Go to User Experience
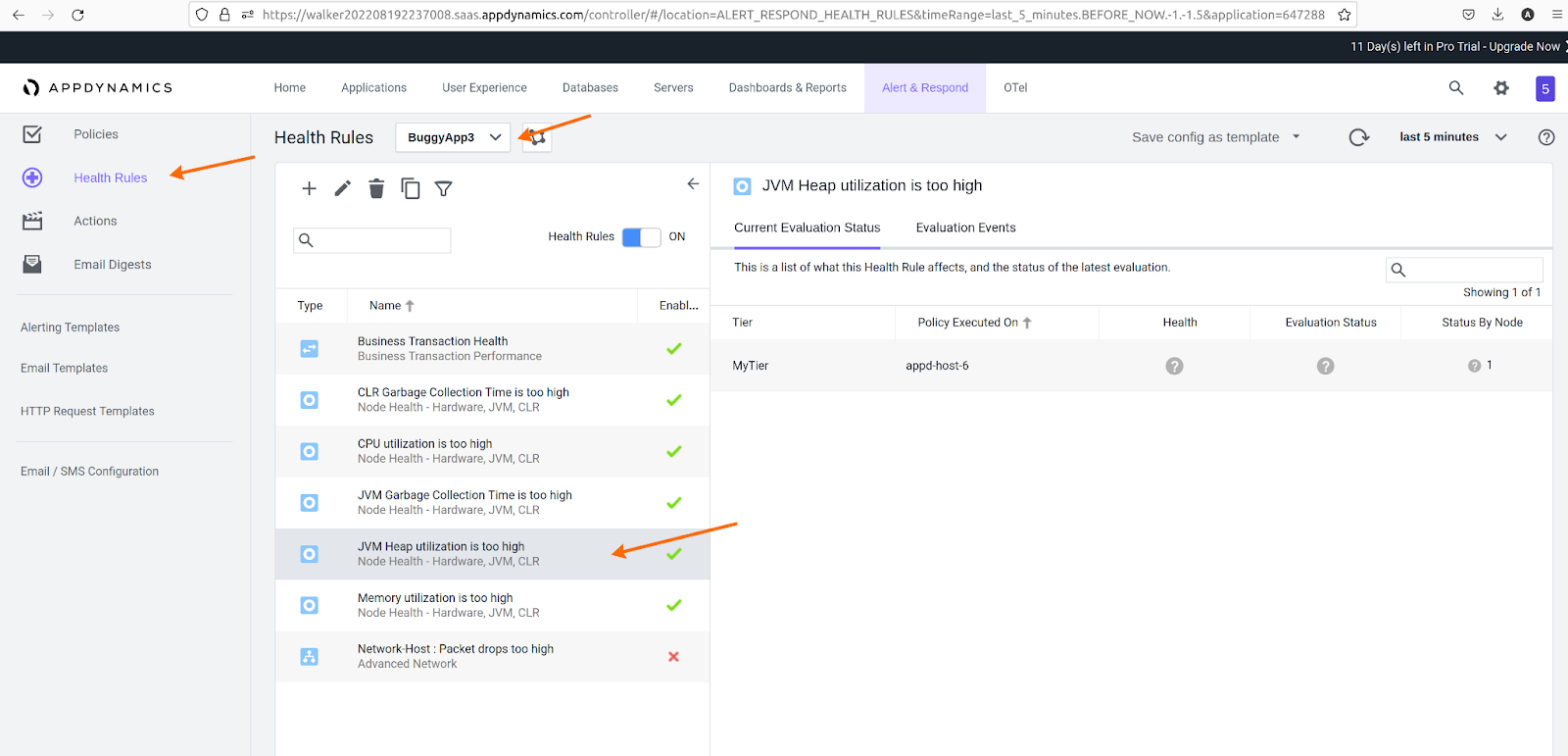 (x=484, y=88)
